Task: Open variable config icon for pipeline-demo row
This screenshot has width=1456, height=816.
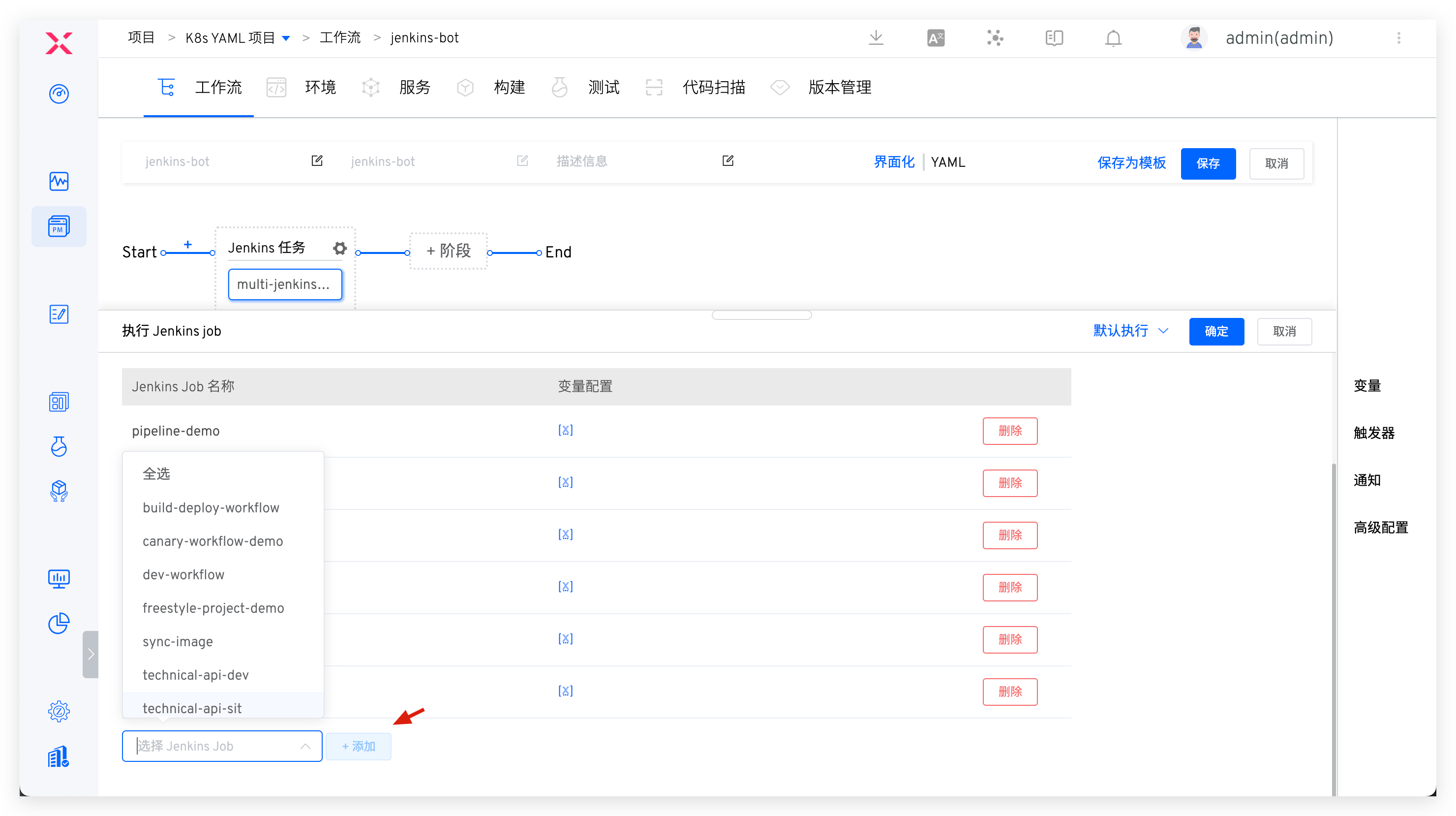Action: (565, 430)
